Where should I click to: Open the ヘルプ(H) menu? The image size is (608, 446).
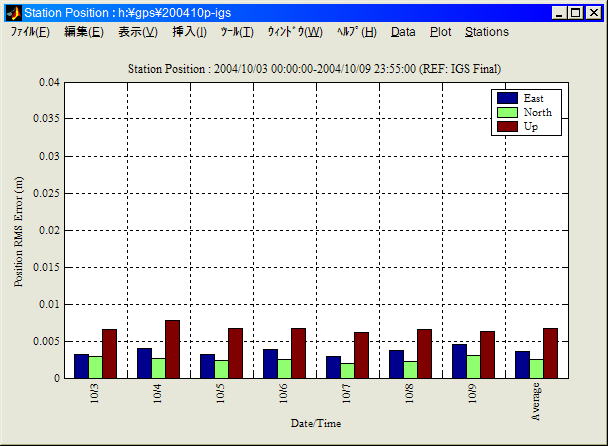tap(356, 32)
